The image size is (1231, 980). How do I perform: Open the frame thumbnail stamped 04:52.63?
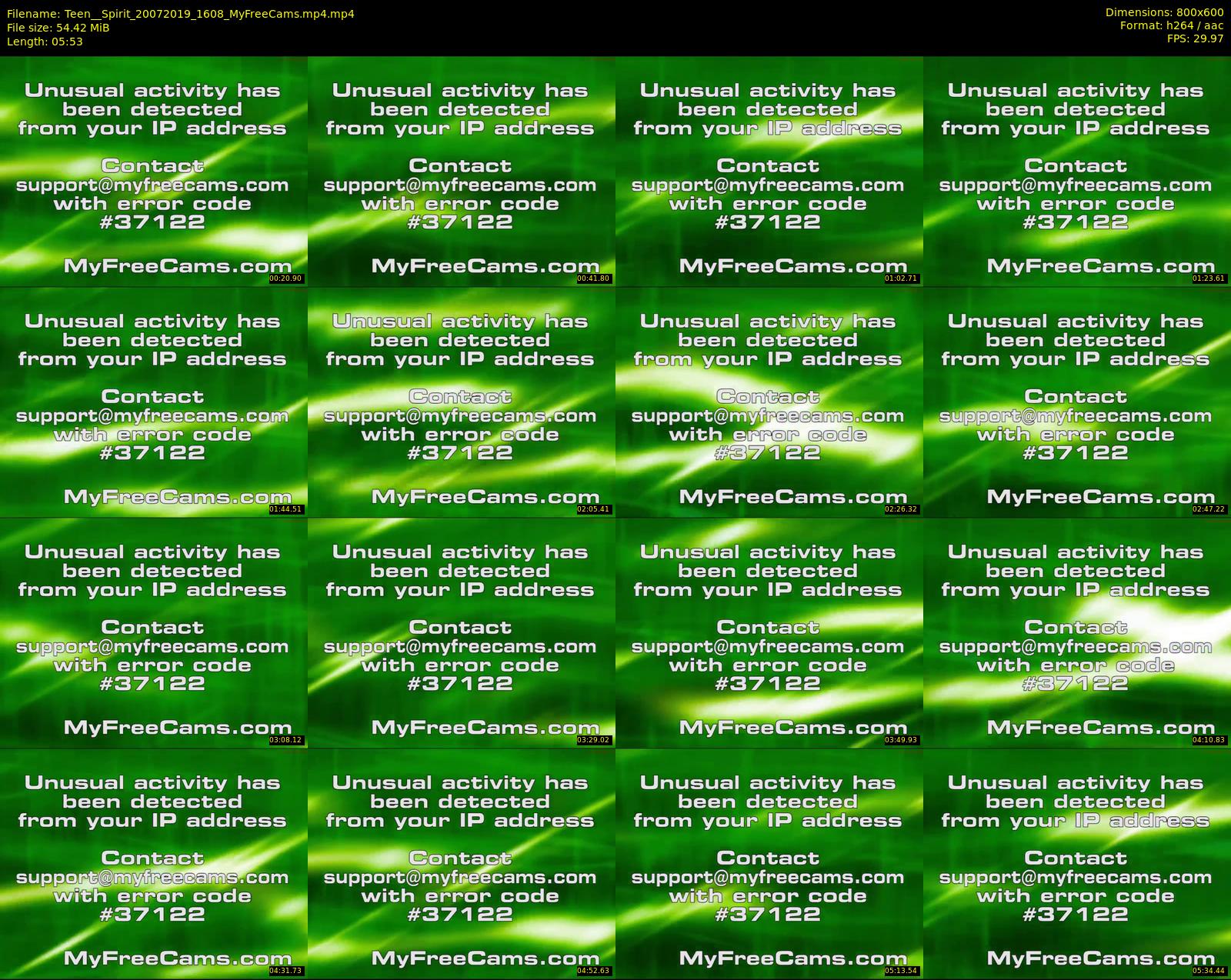[x=461, y=863]
